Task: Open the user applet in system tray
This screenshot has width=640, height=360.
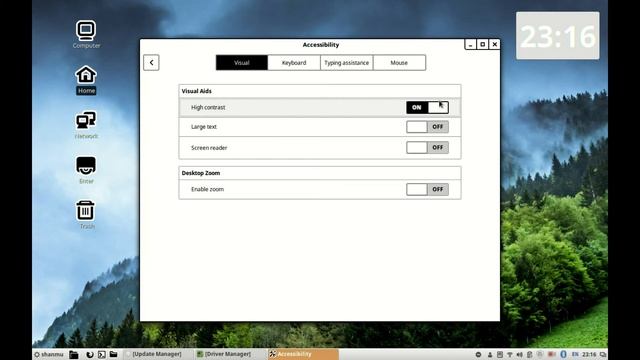Action: click(x=490, y=355)
